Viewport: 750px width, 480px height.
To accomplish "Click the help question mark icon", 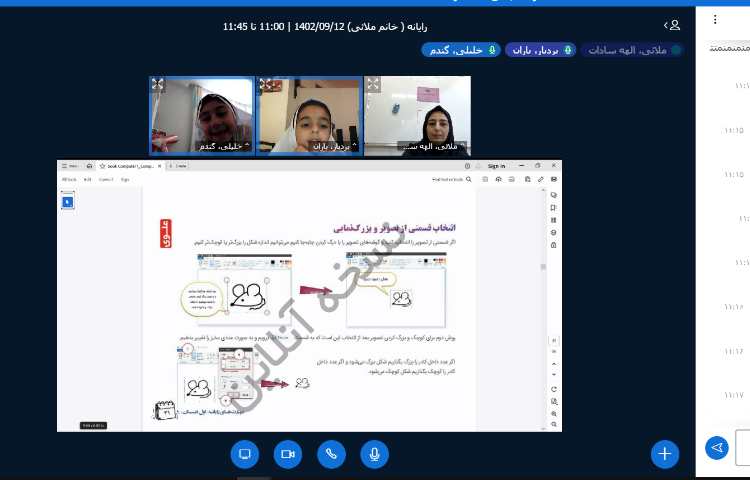I will point(467,166).
